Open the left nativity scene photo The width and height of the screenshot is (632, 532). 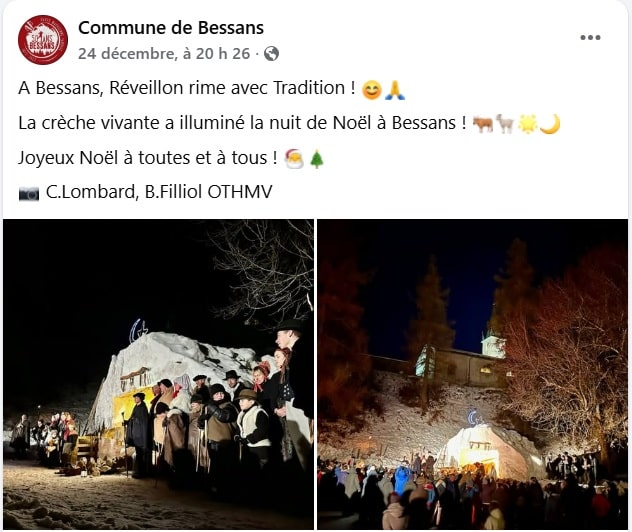[x=158, y=374]
